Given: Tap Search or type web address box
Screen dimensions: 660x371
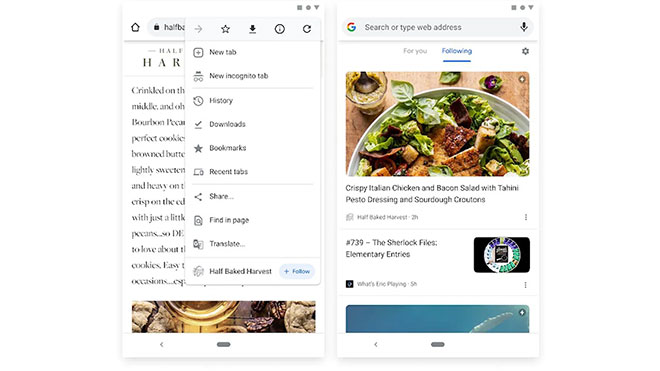Looking at the screenshot, I should [x=438, y=27].
